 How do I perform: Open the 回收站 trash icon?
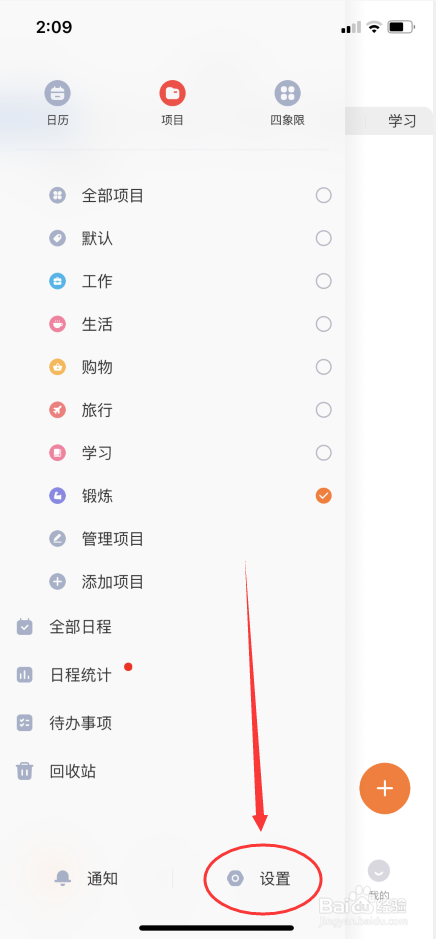point(25,771)
